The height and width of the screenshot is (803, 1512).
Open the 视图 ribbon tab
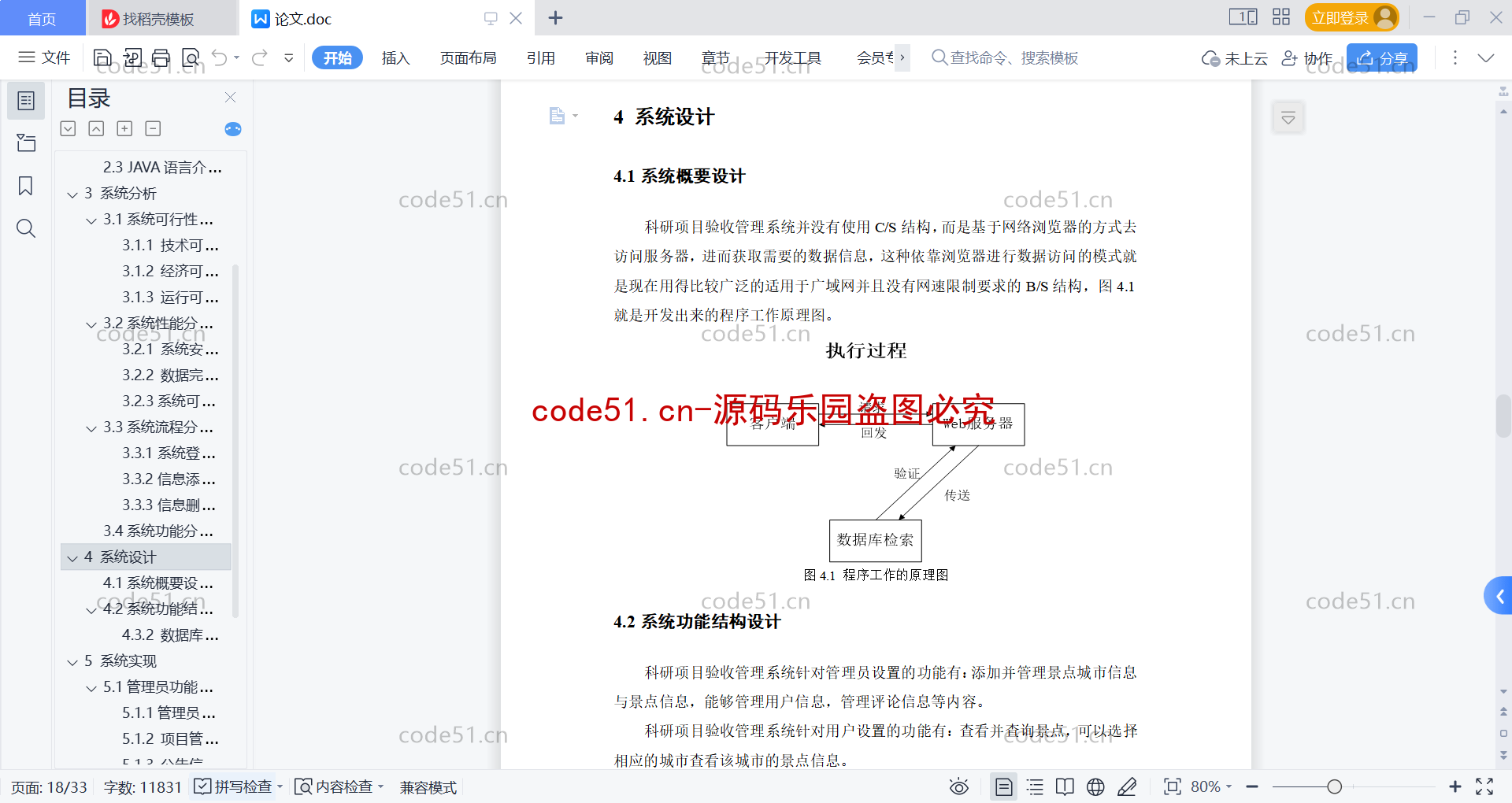pyautogui.click(x=658, y=57)
